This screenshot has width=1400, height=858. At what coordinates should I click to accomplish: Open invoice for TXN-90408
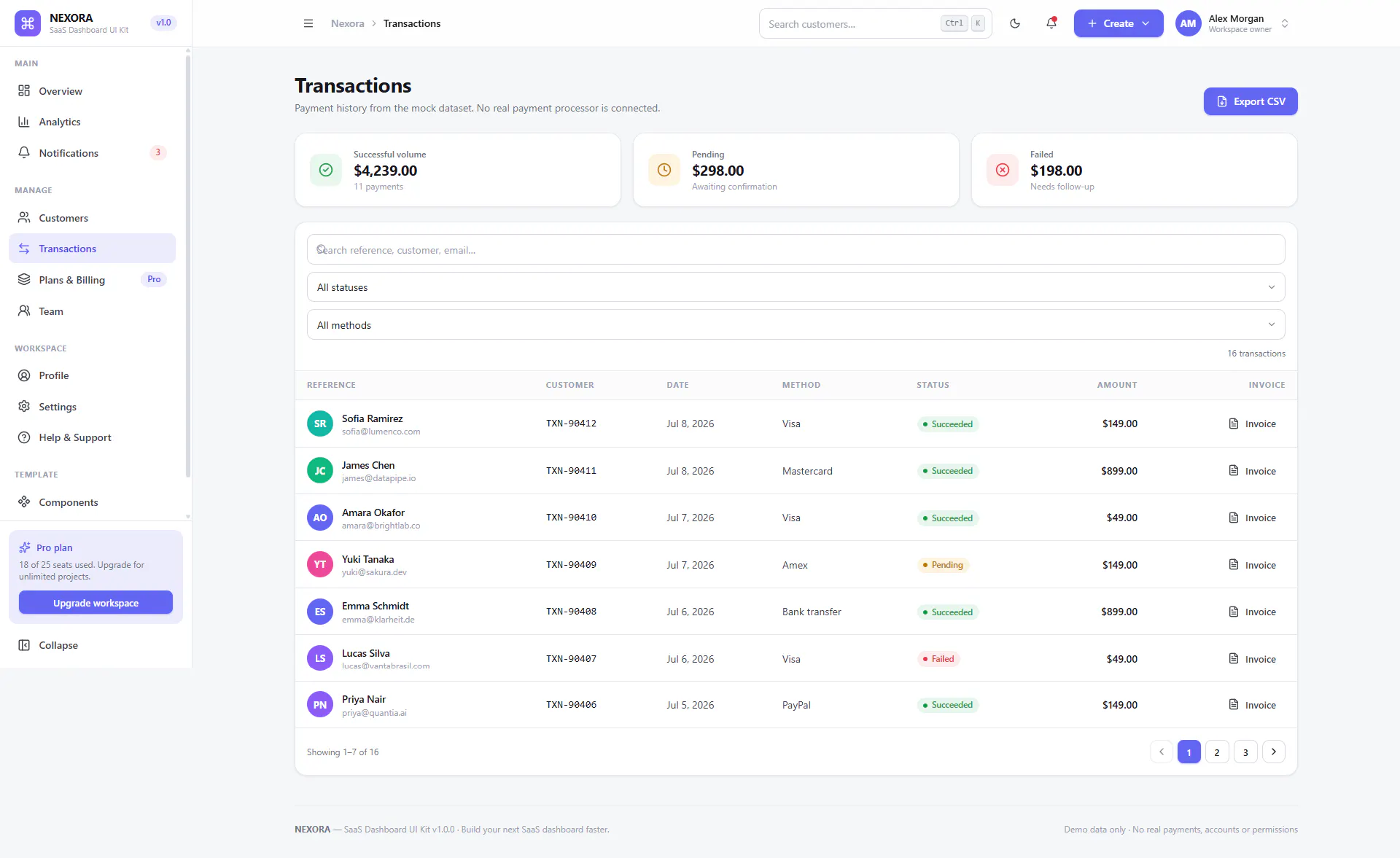(1252, 612)
